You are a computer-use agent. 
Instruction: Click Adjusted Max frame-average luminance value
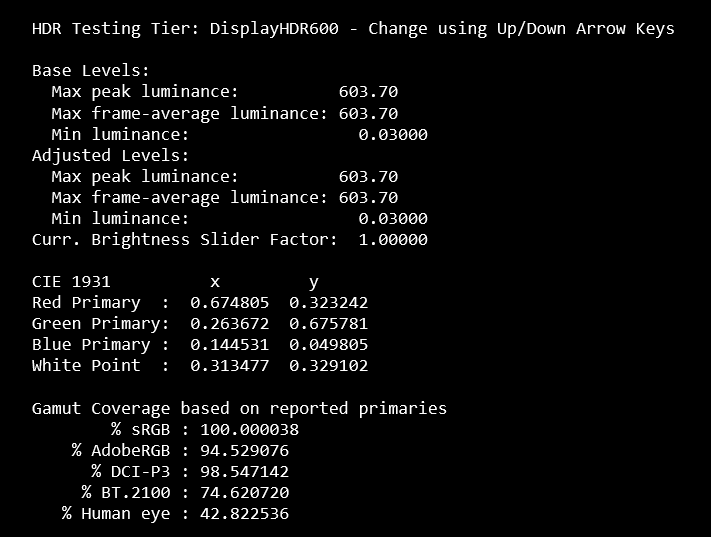point(368,198)
